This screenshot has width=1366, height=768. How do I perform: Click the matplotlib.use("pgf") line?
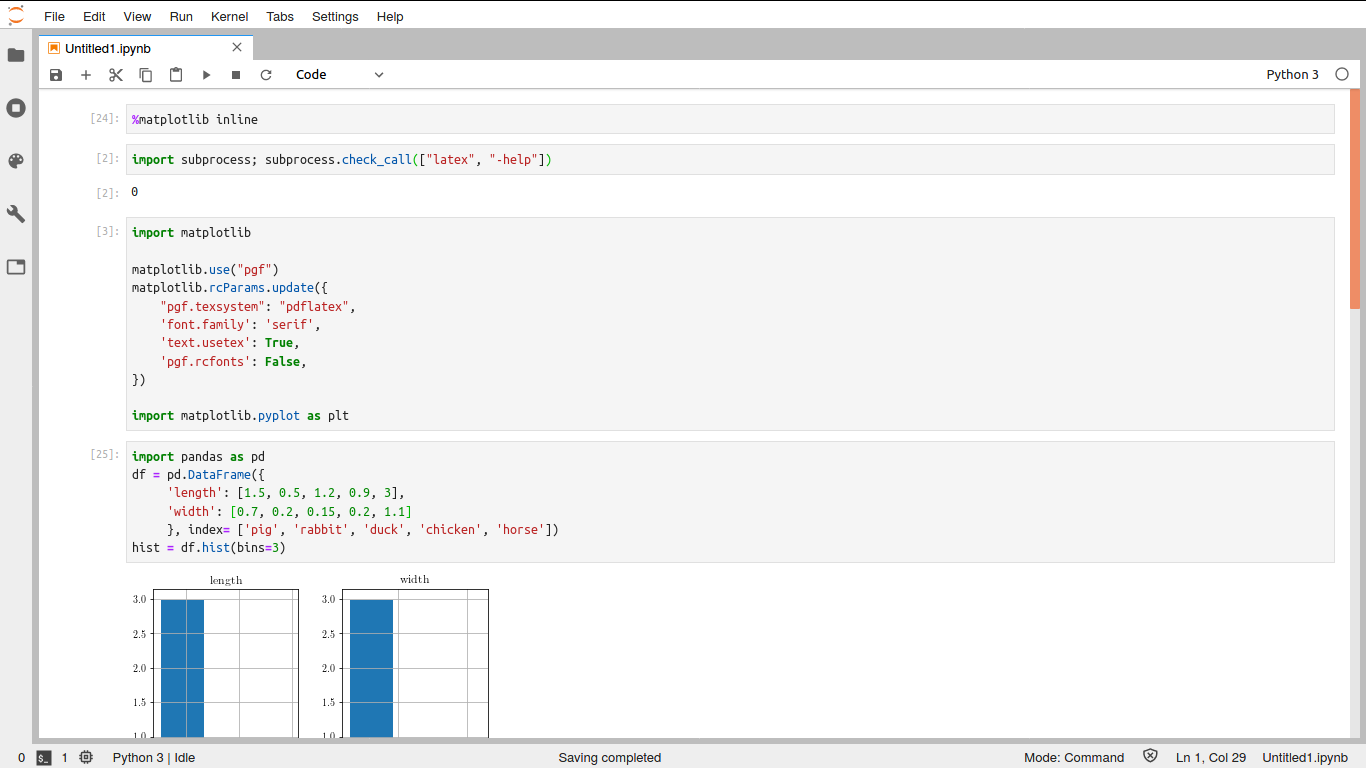pyautogui.click(x=205, y=269)
